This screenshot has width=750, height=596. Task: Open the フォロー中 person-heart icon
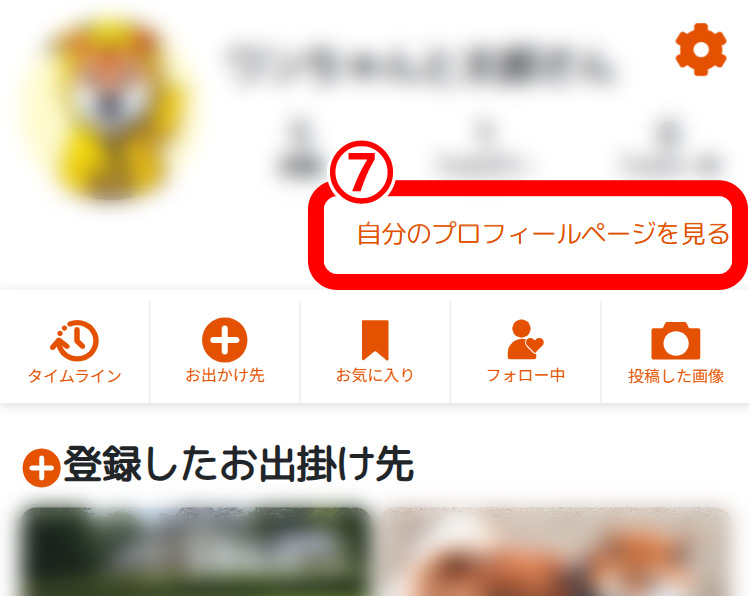525,340
